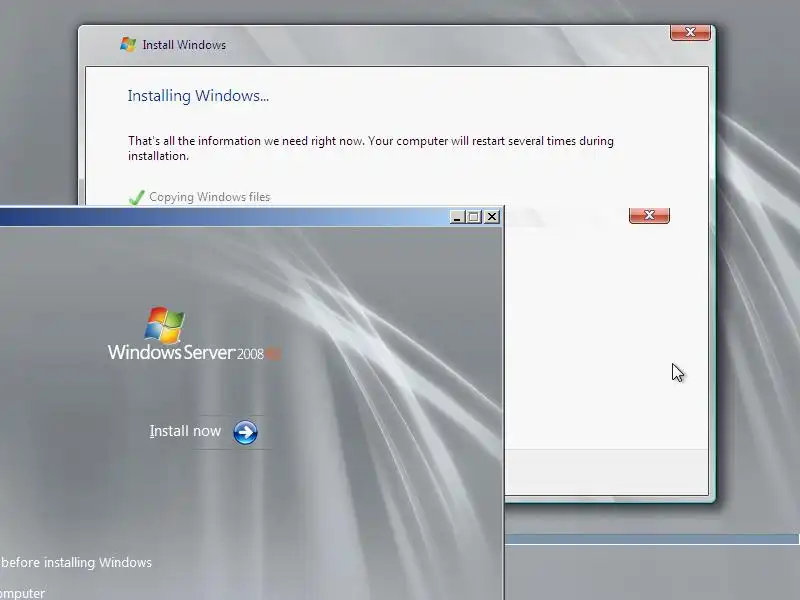Minimize the front blue-titled window
Image resolution: width=800 pixels, height=600 pixels.
click(x=457, y=217)
